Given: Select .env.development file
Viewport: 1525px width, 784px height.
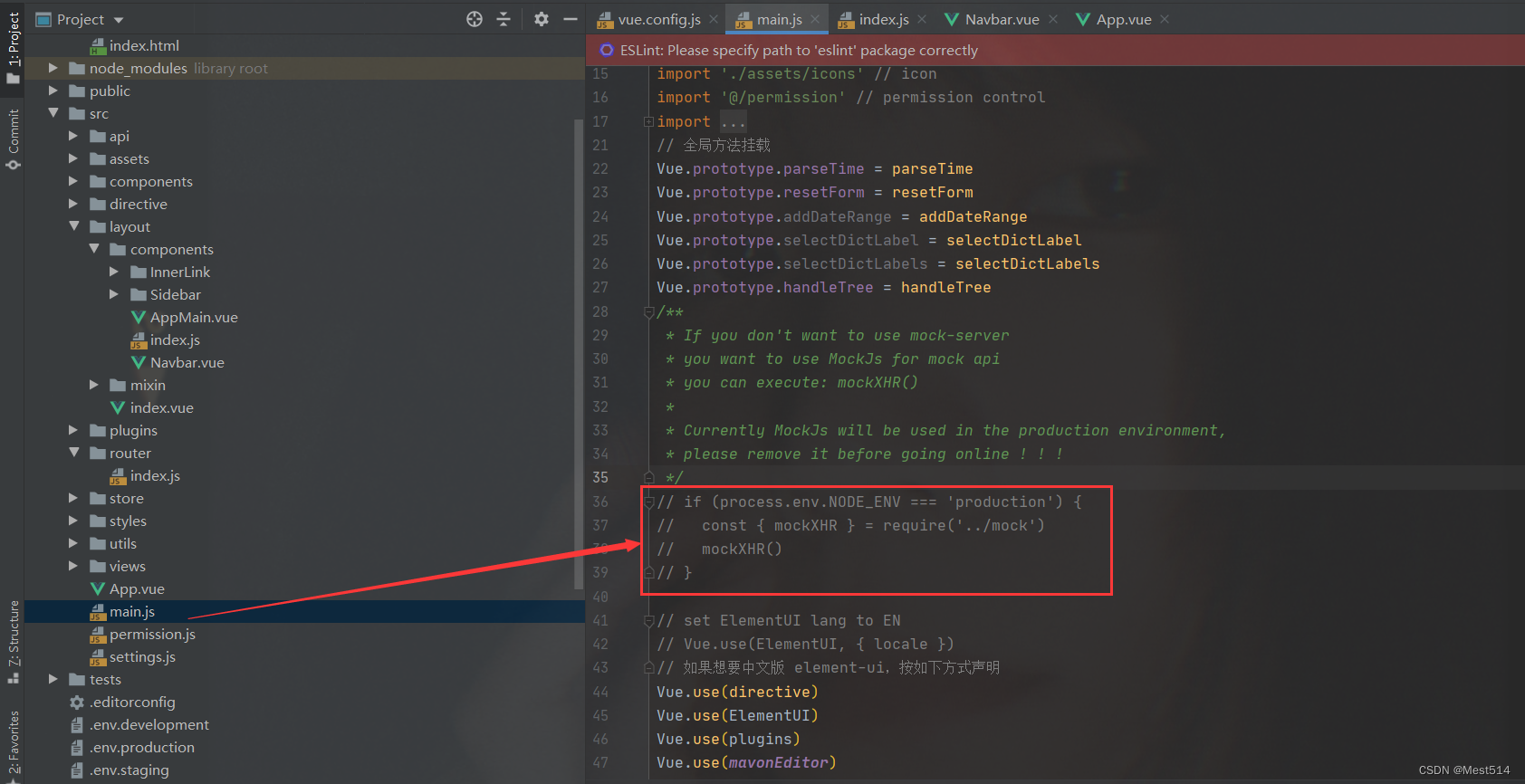Looking at the screenshot, I should pos(149,724).
